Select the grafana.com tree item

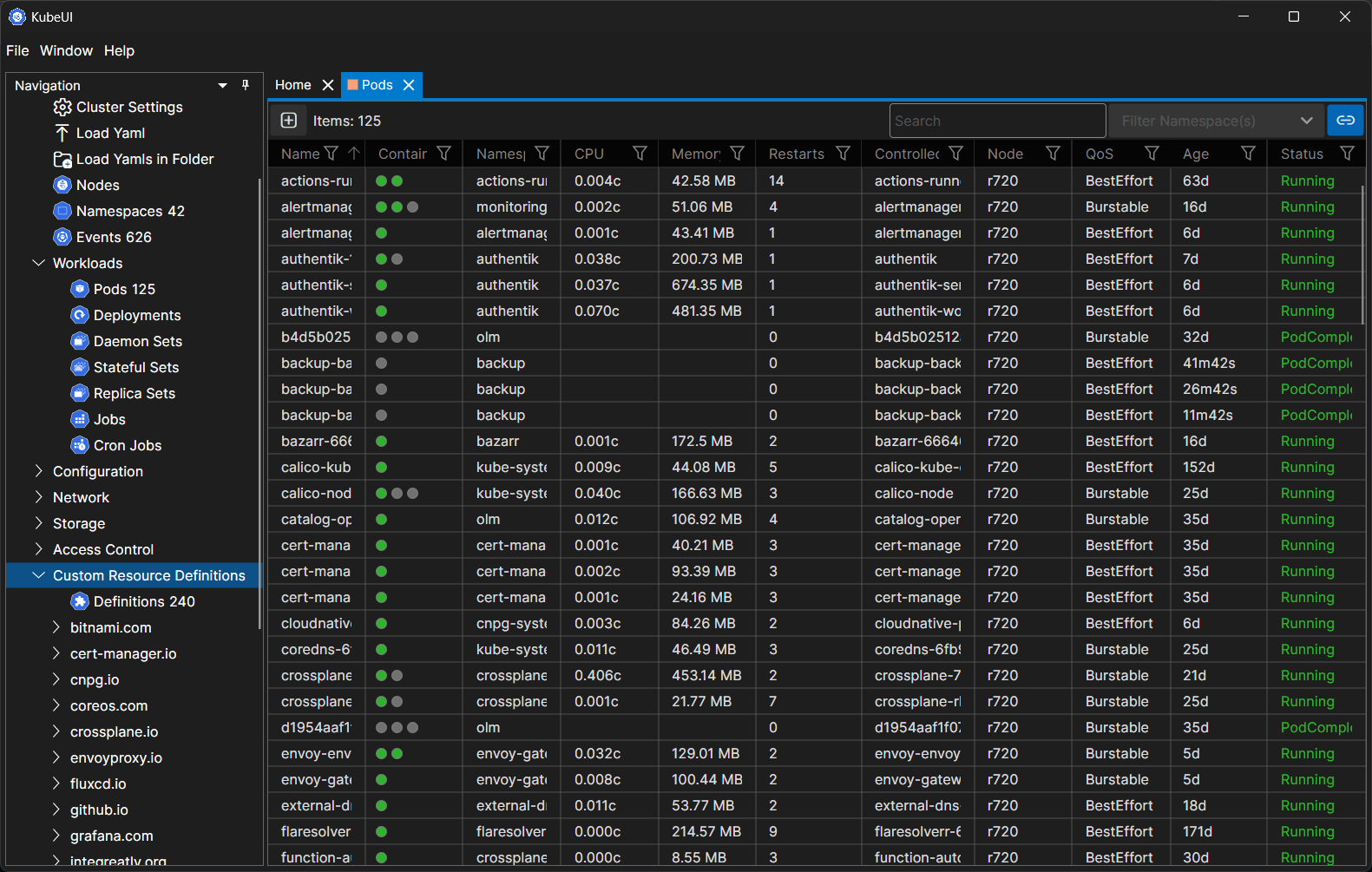point(111,836)
